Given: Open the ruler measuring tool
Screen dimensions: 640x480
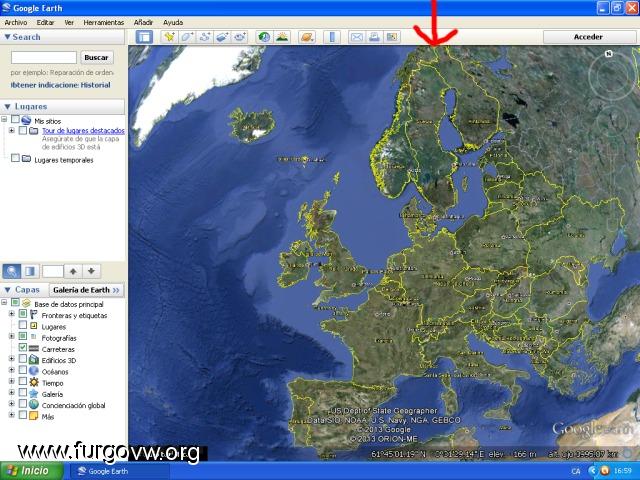Looking at the screenshot, I should click(332, 37).
